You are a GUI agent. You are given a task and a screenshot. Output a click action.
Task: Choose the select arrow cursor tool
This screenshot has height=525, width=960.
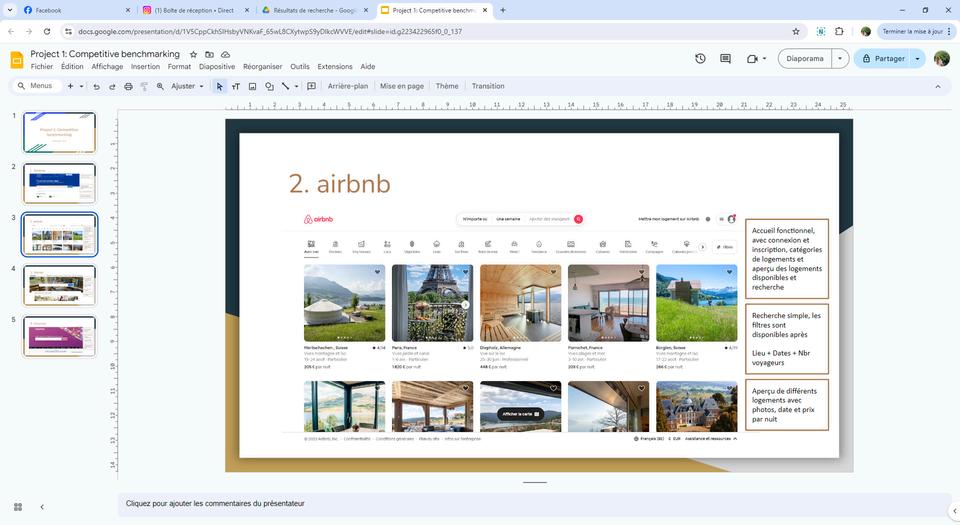[x=219, y=86]
